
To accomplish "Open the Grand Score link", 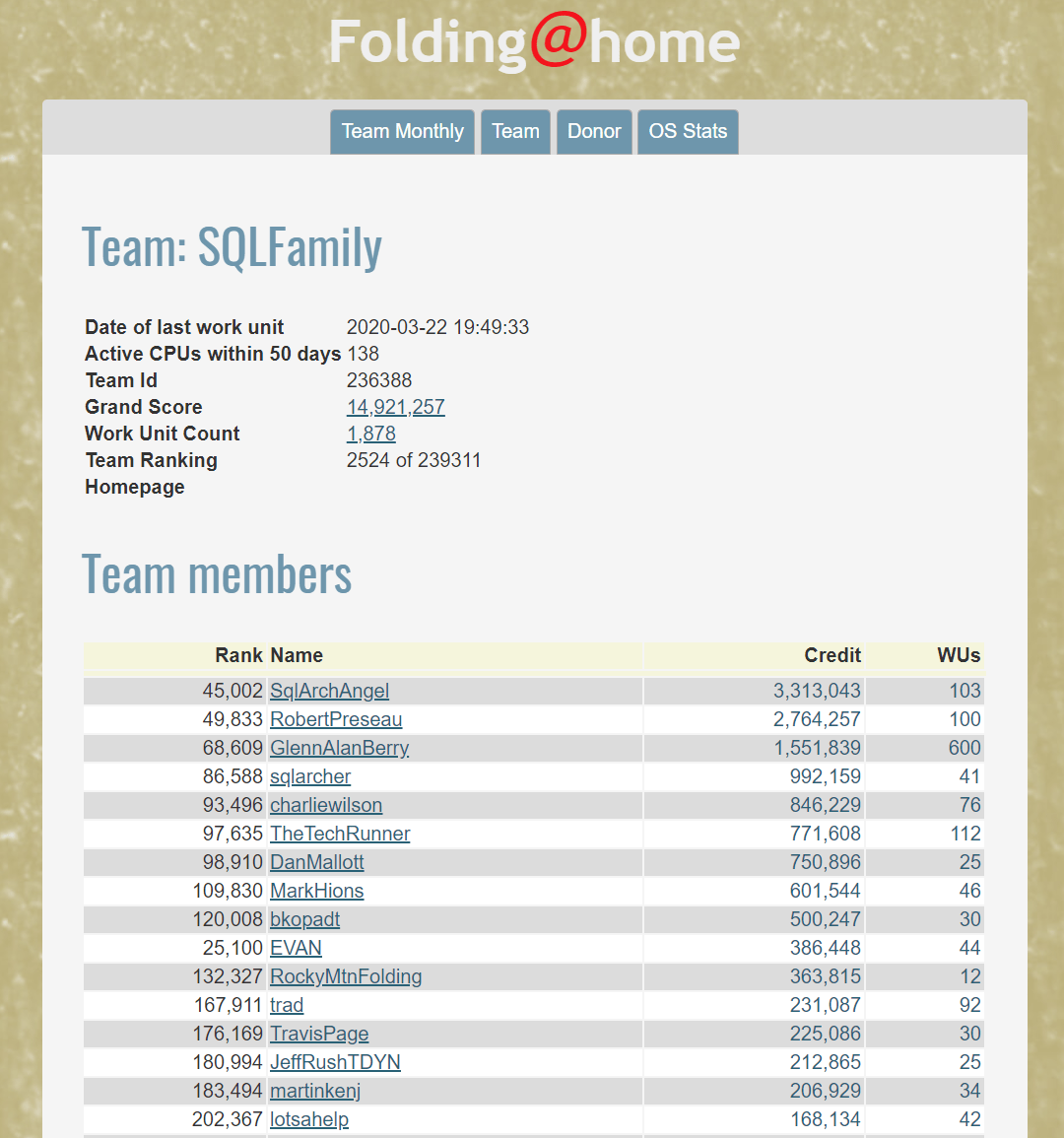I will (x=395, y=406).
